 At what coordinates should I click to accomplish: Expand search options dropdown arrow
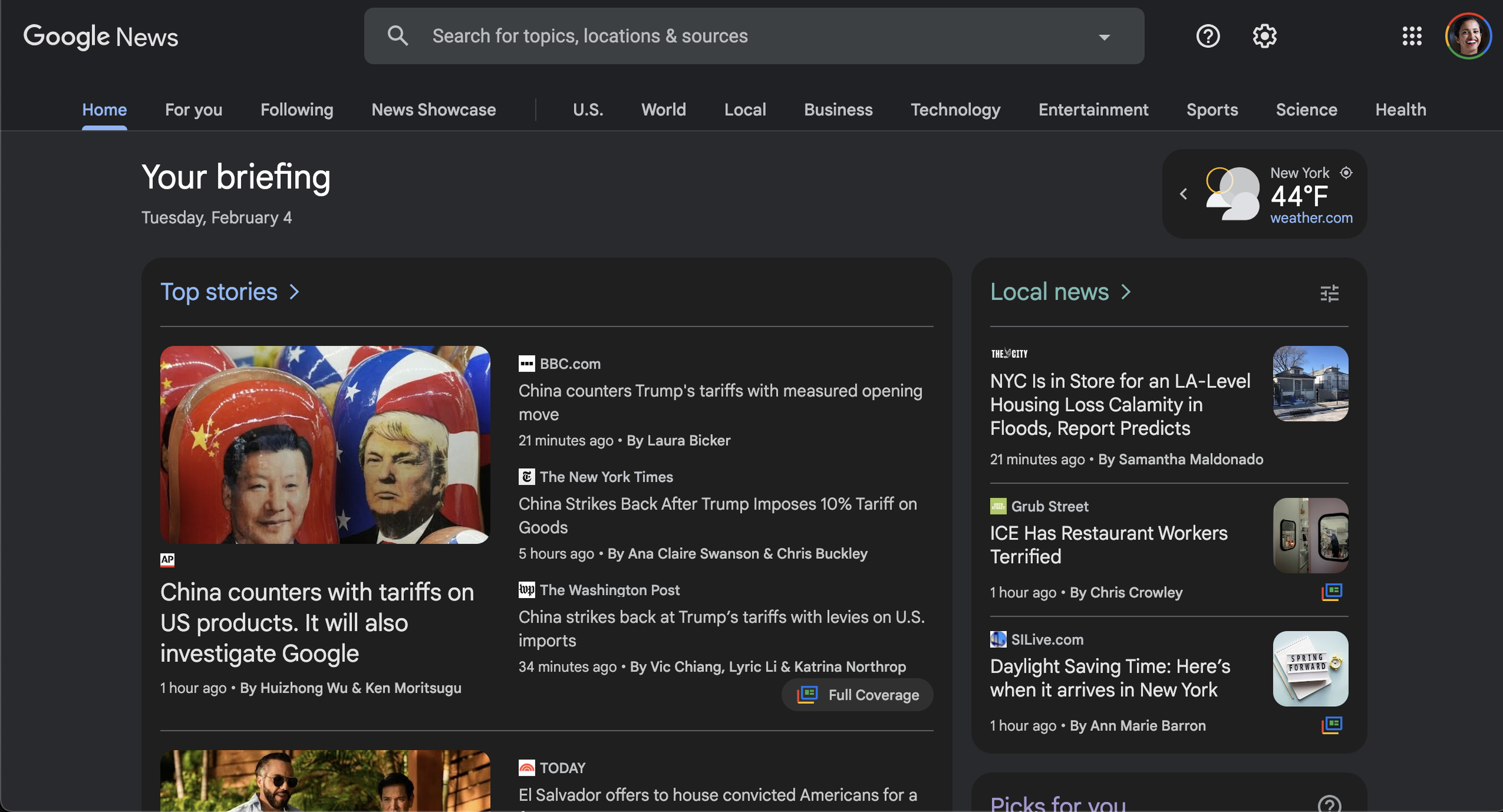[1104, 37]
